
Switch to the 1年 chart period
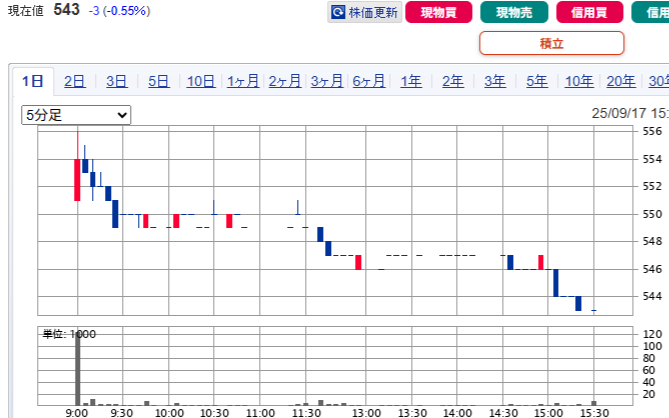point(411,81)
